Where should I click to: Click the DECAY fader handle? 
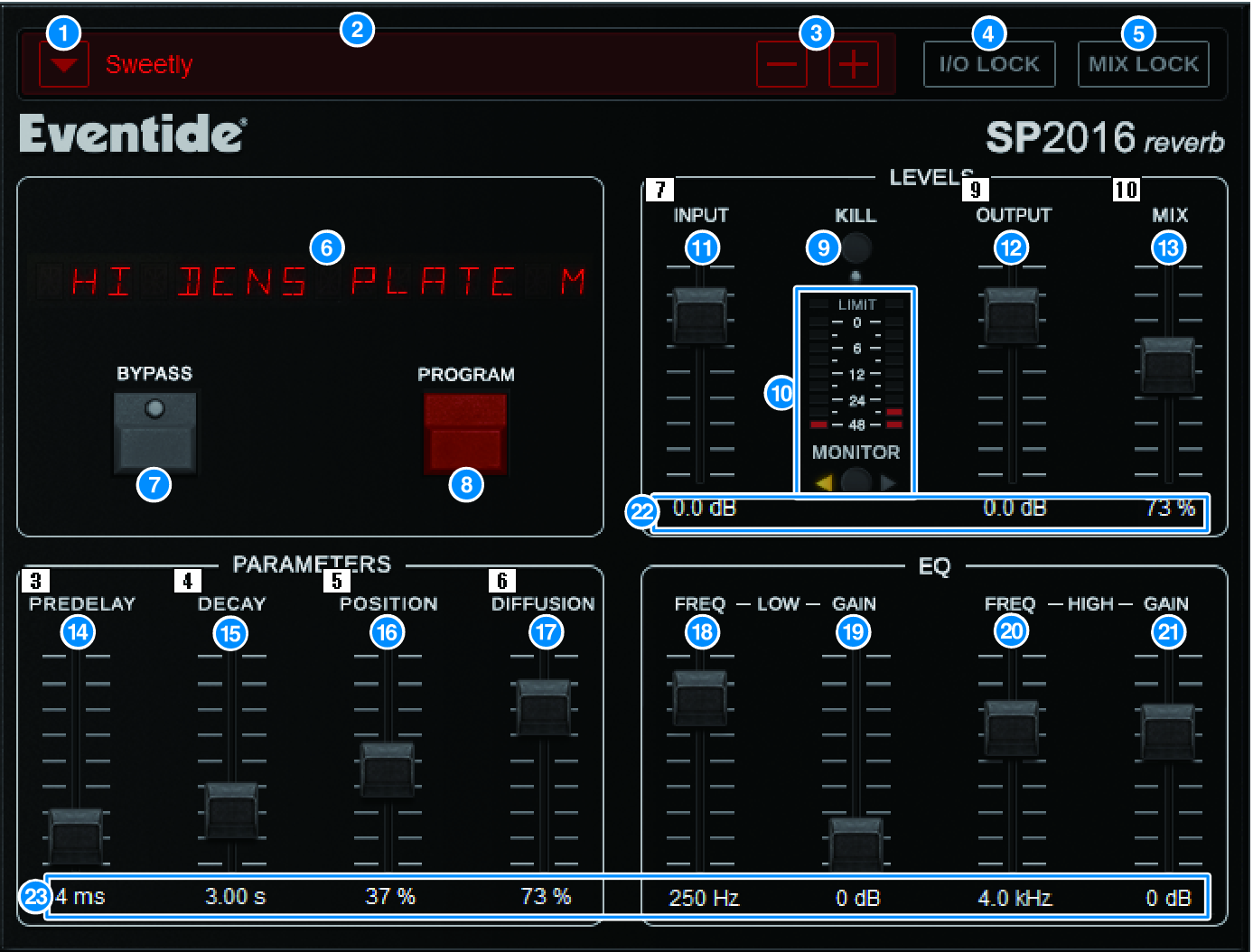point(232,810)
